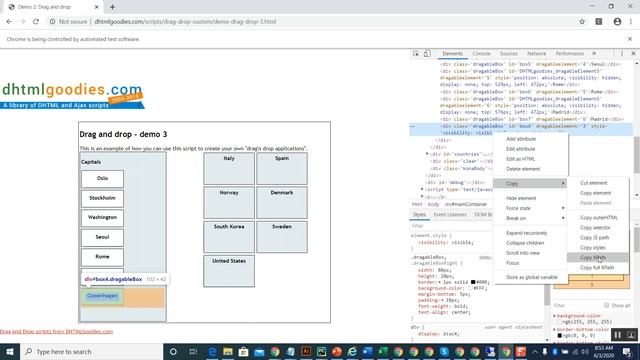Choose Collapse children from context menu
This screenshot has width=640, height=360.
pos(525,243)
